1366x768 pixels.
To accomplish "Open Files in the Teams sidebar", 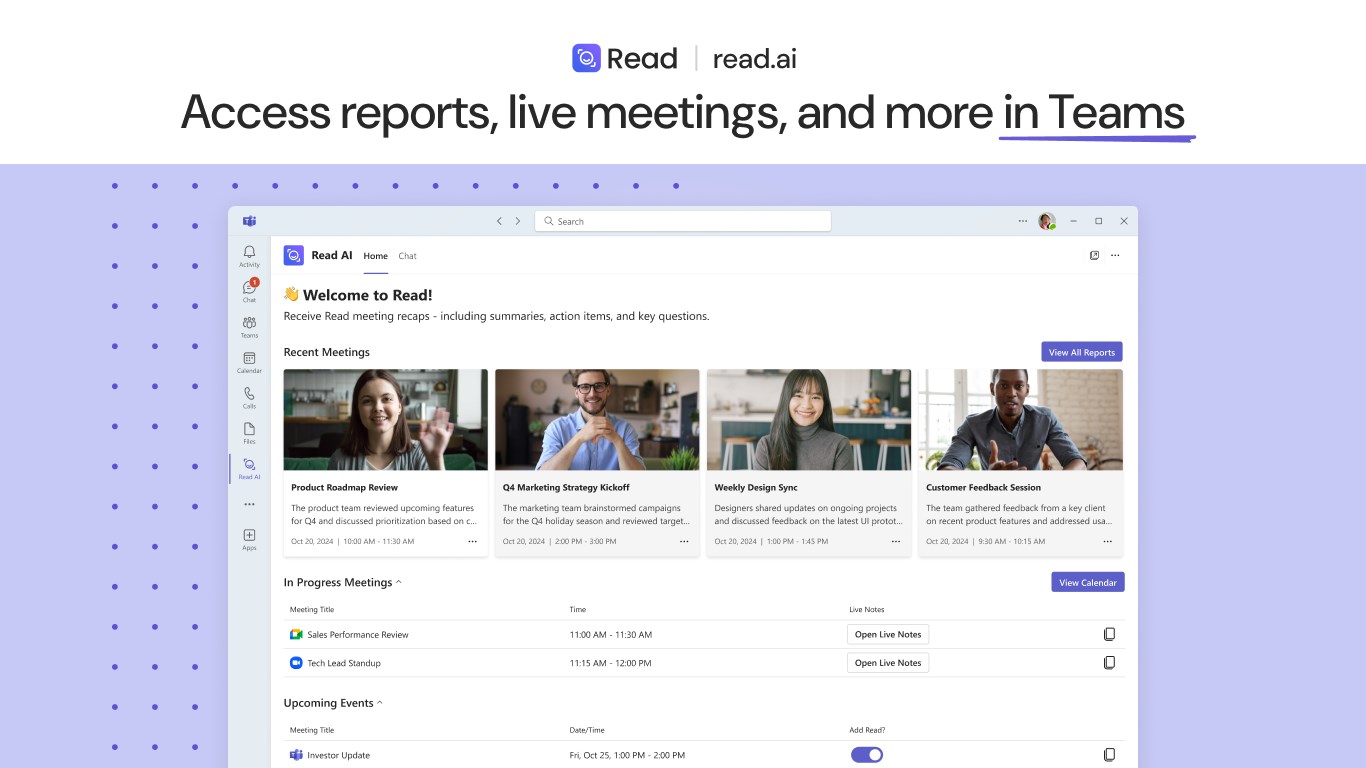I will pos(249,432).
